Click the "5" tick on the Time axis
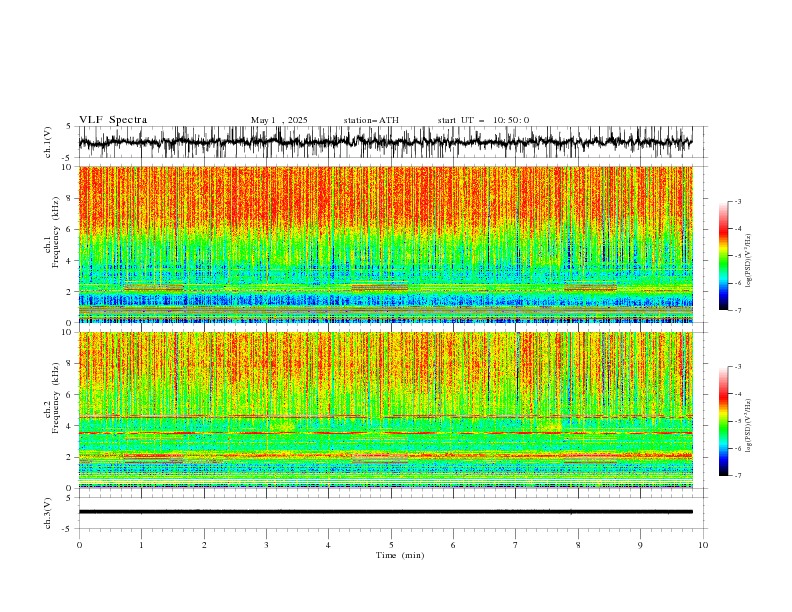Image resolution: width=792 pixels, height=612 pixels. pos(391,545)
